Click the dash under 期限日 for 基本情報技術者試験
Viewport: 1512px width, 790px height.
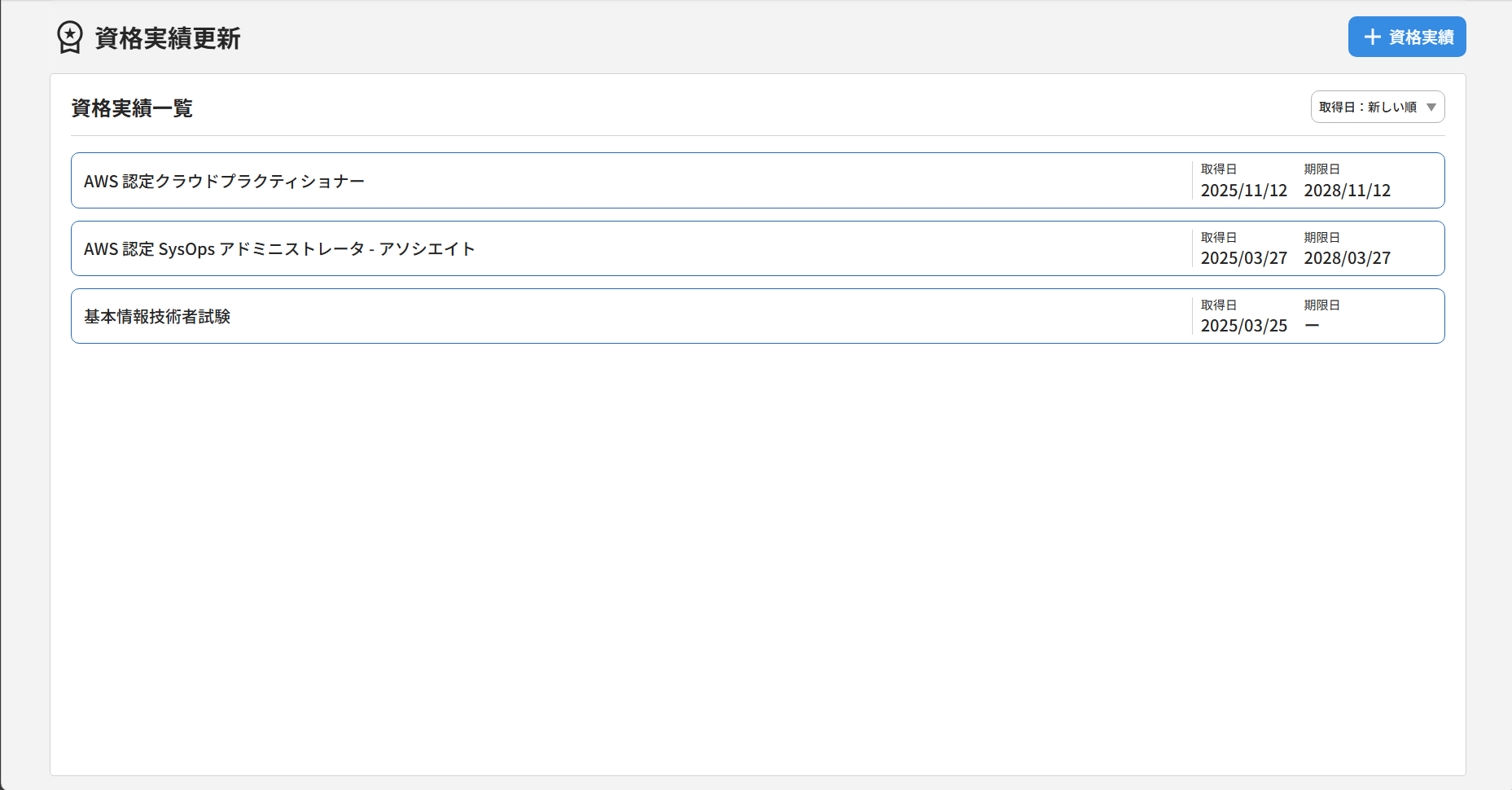coord(1311,326)
